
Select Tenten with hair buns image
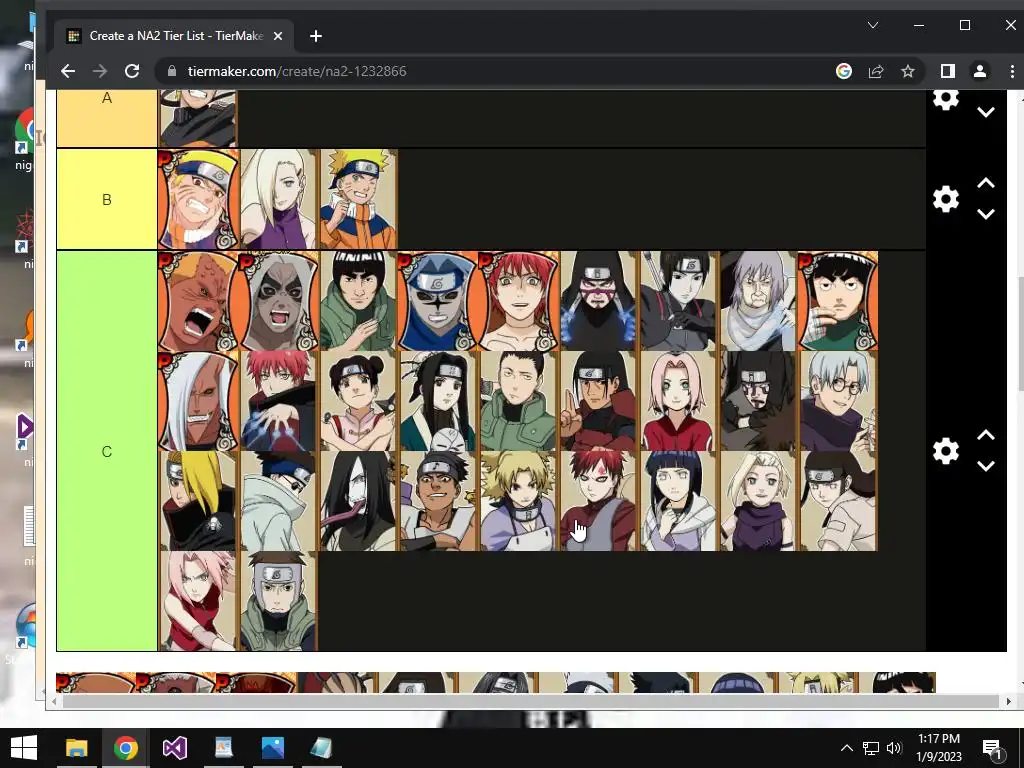[358, 401]
